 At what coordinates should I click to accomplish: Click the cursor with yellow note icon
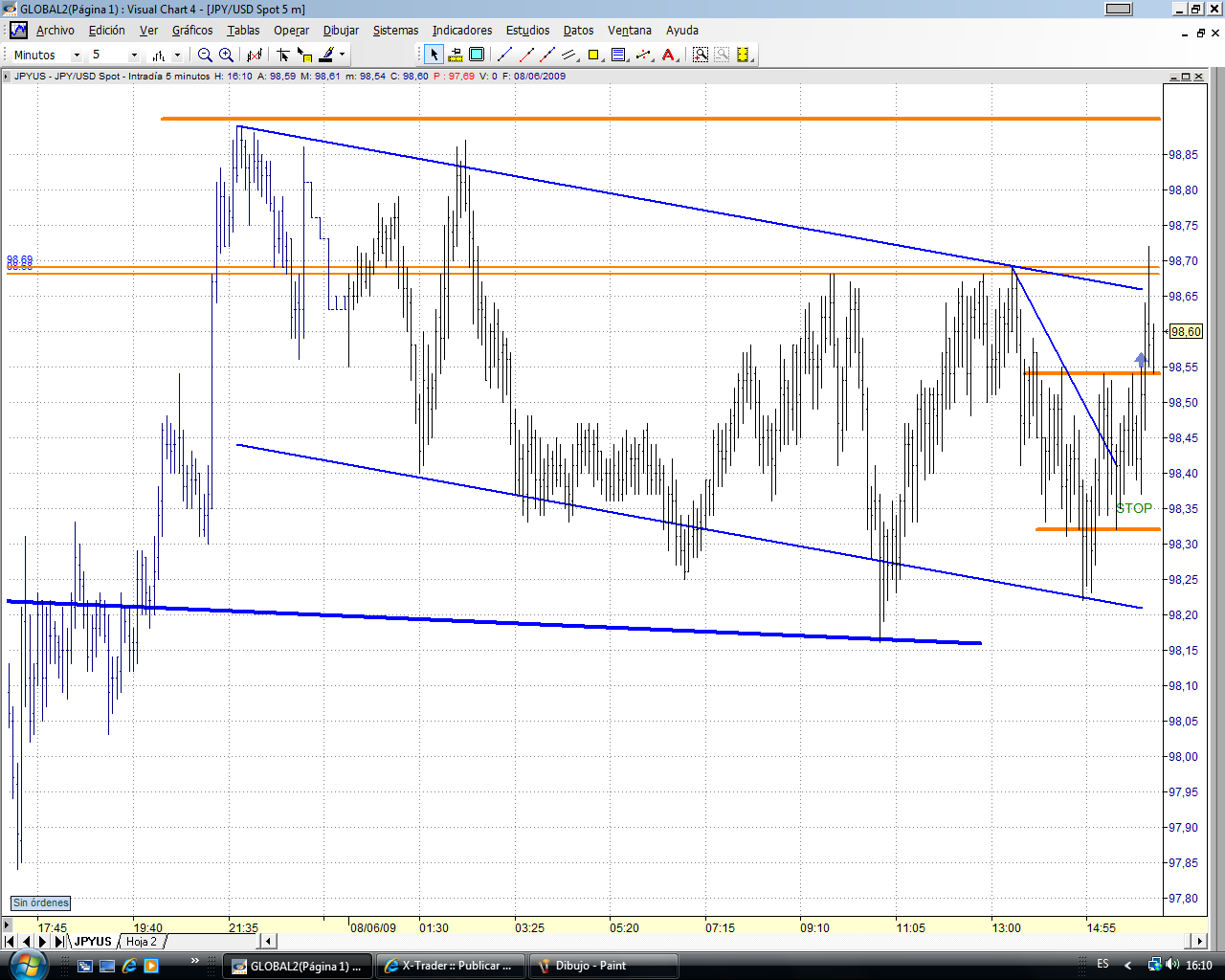point(304,56)
